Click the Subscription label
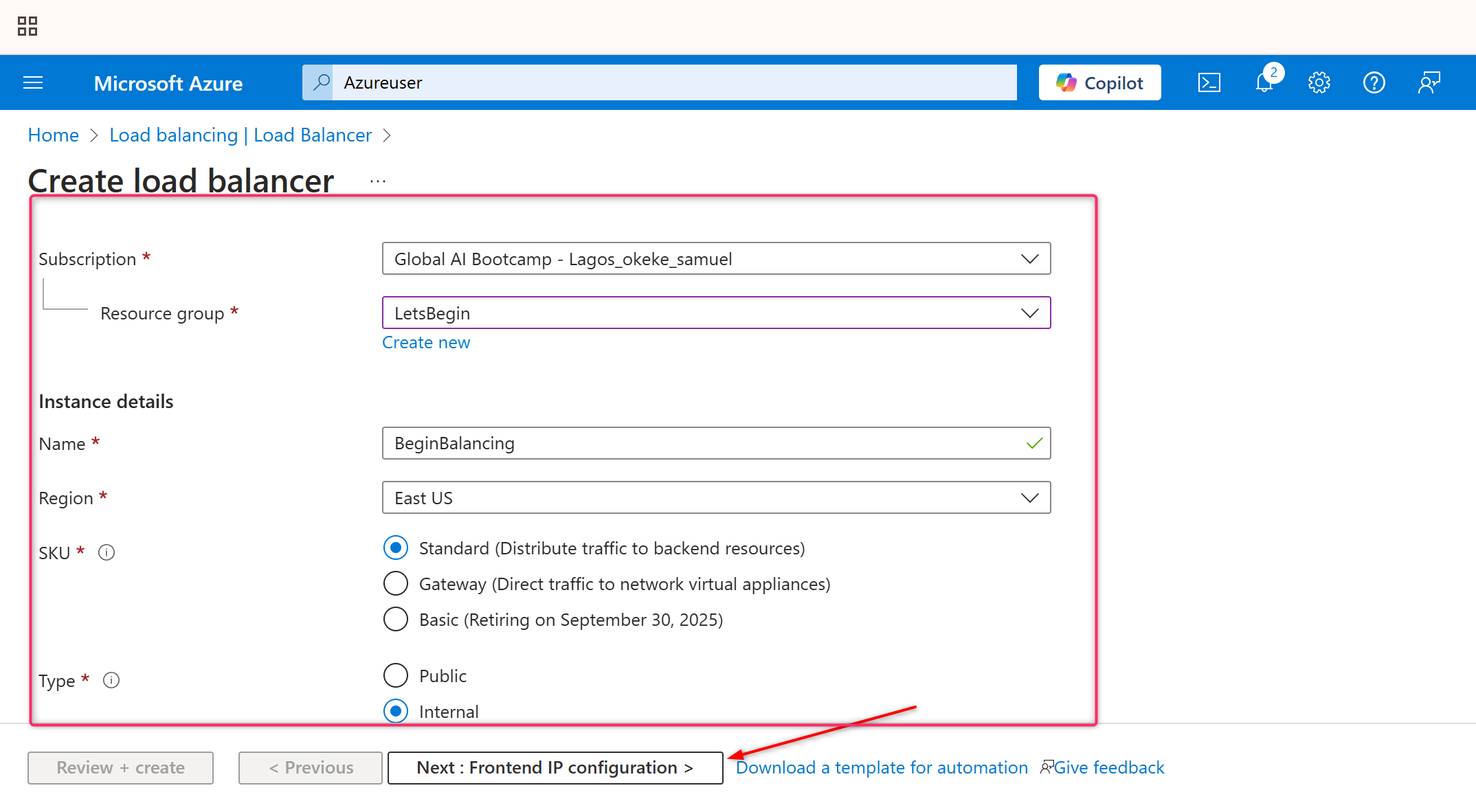The width and height of the screenshot is (1476, 812). coord(87,260)
